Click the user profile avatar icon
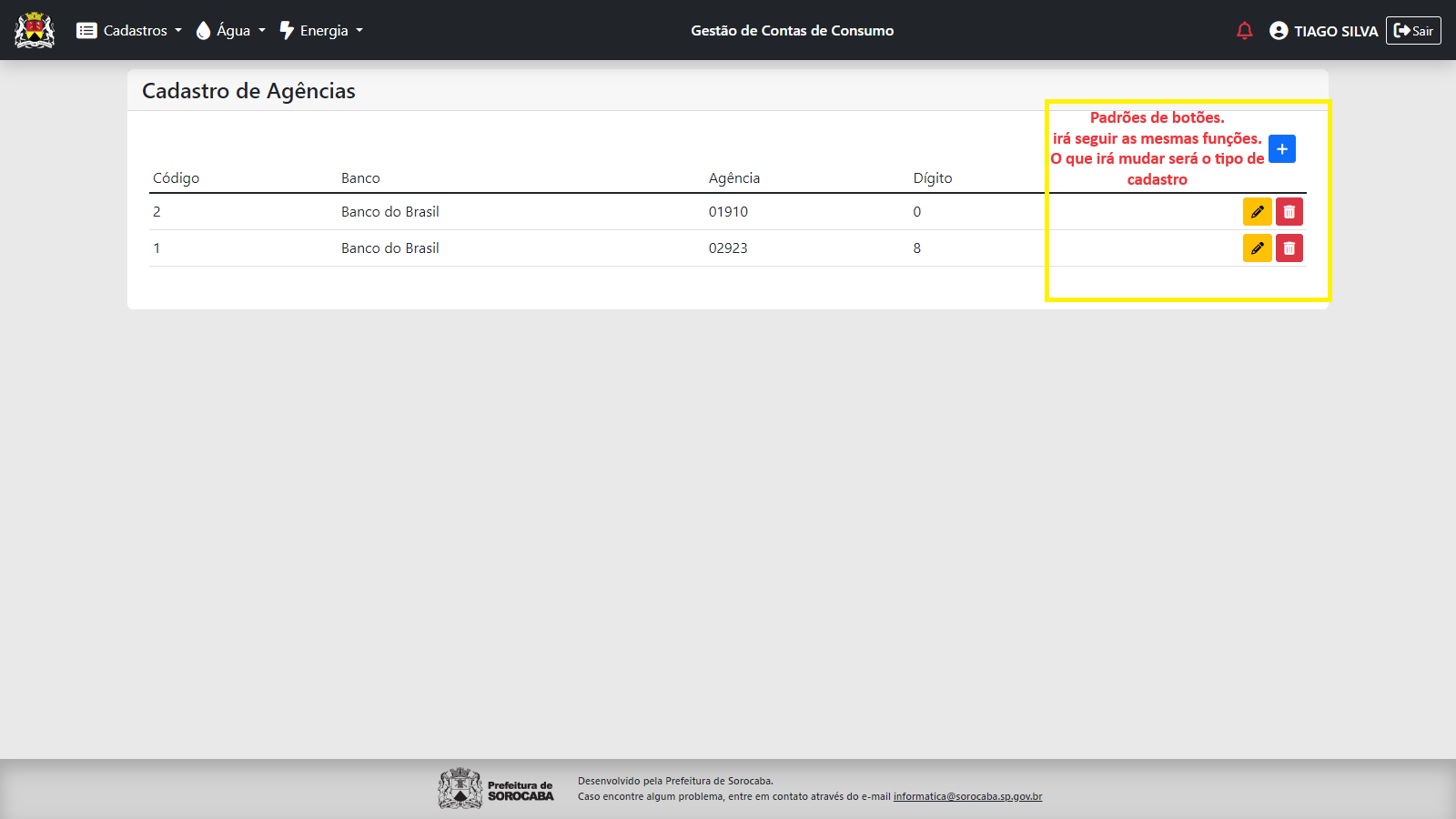This screenshot has height=819, width=1456. pyautogui.click(x=1279, y=31)
